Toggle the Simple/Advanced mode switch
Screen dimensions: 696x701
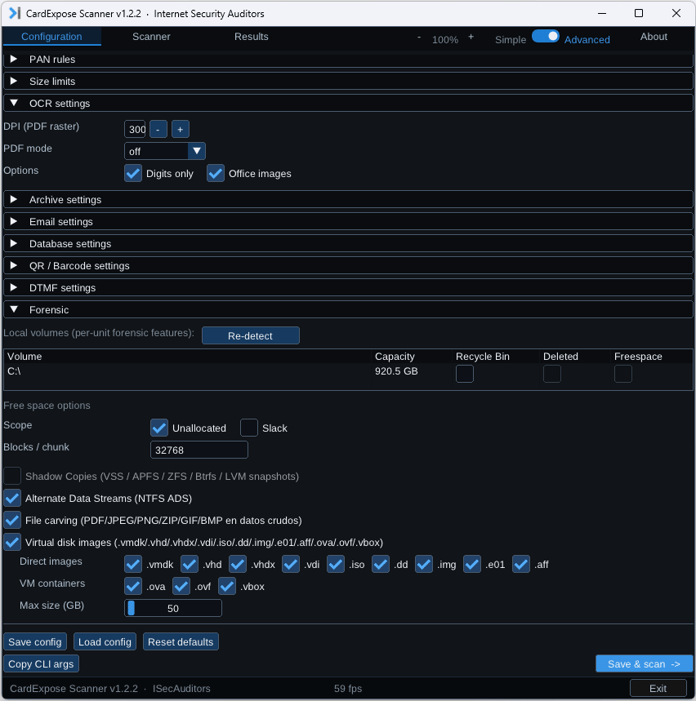click(x=545, y=37)
